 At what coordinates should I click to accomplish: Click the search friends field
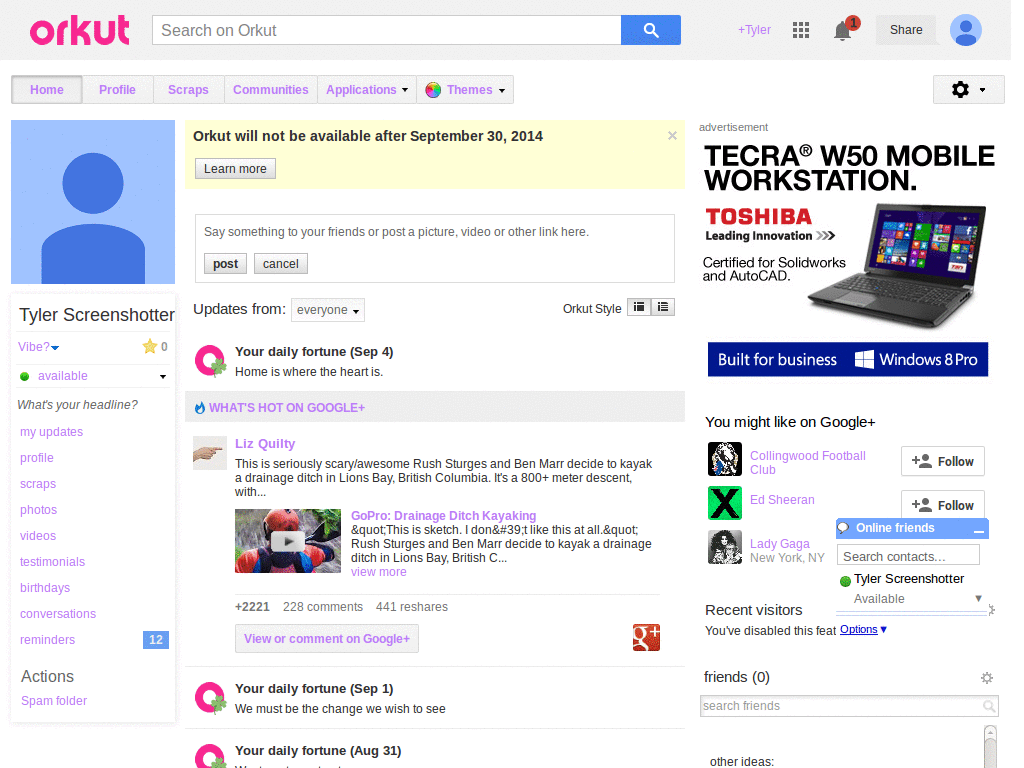[x=849, y=706]
